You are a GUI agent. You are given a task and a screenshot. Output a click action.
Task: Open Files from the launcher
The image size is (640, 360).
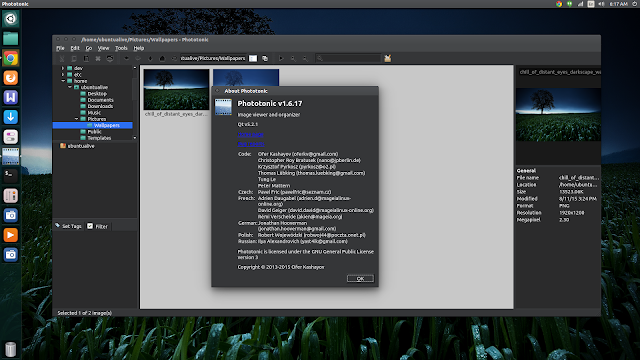[x=11, y=39]
